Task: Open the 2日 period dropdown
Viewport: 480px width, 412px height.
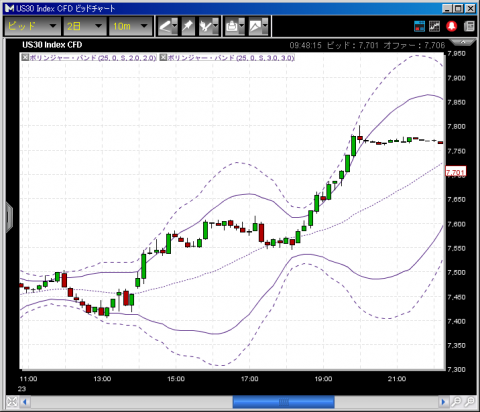Action: pos(85,26)
